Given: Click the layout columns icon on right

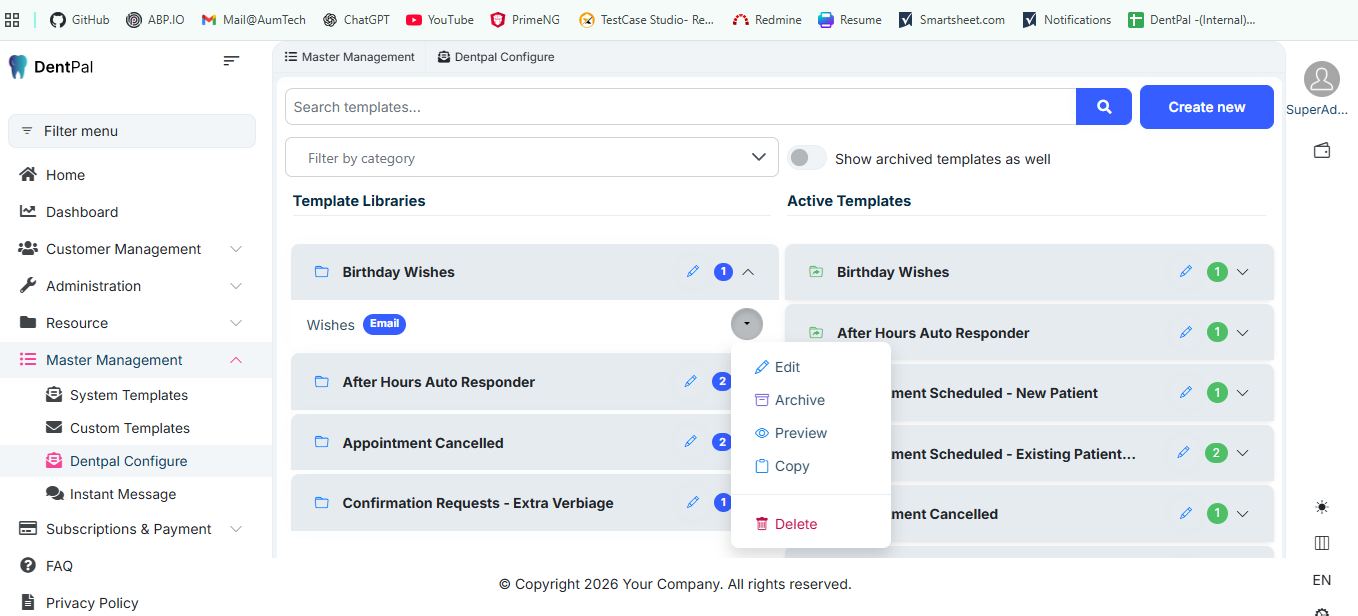Looking at the screenshot, I should pyautogui.click(x=1321, y=543).
